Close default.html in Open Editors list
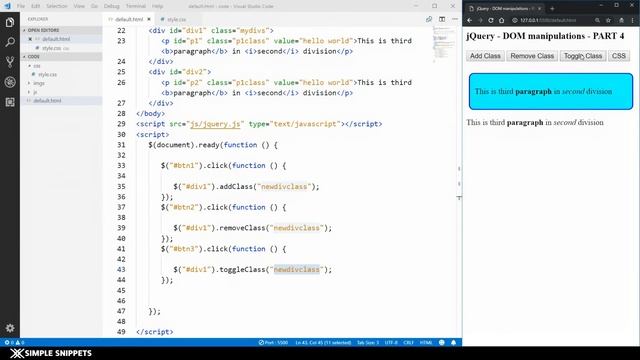Viewport: 640px width, 360px height. tap(30, 39)
